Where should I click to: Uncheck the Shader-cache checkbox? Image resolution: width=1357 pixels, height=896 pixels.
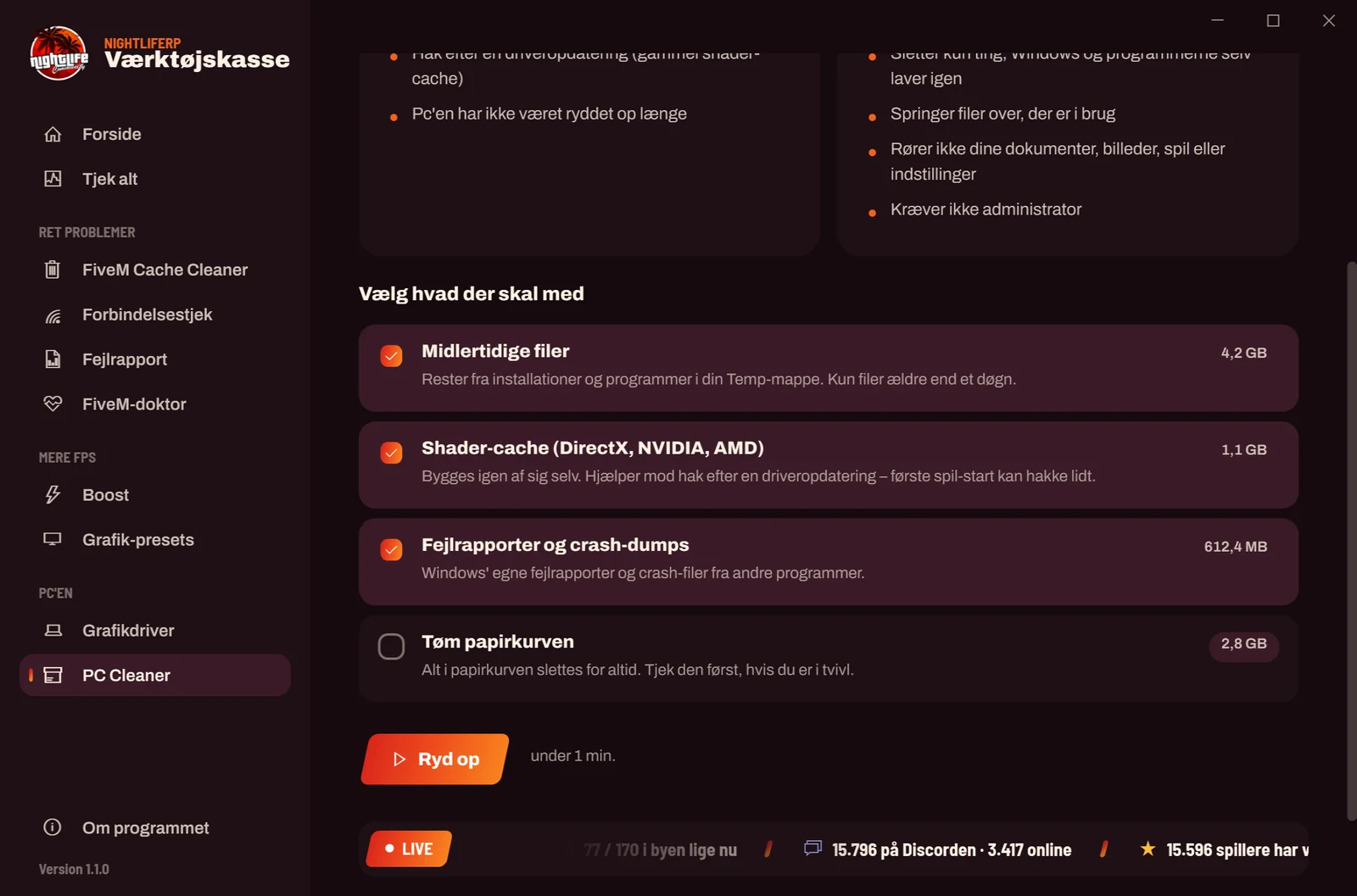(x=391, y=453)
